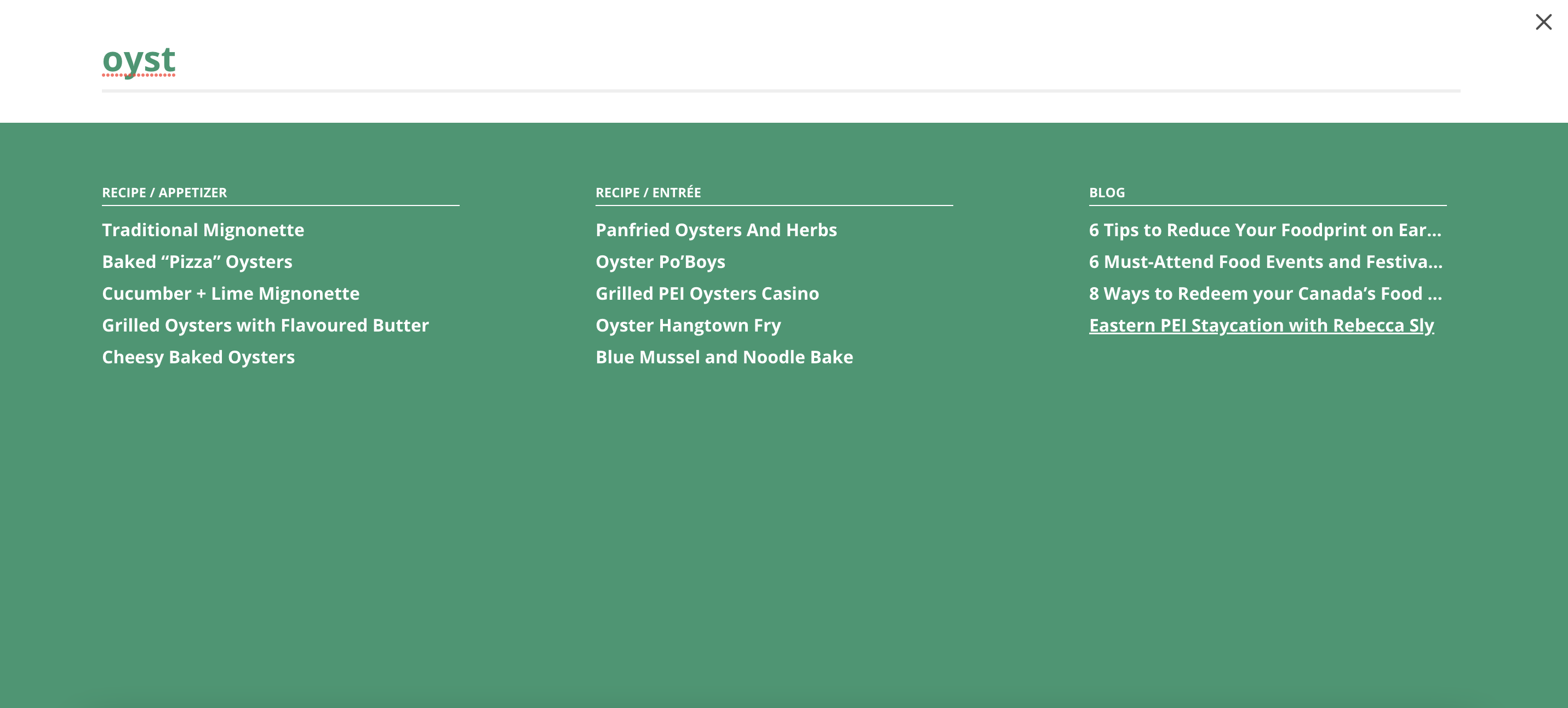Click the Recipe / Entrée category heading
This screenshot has height=708, width=1568.
pyautogui.click(x=648, y=193)
